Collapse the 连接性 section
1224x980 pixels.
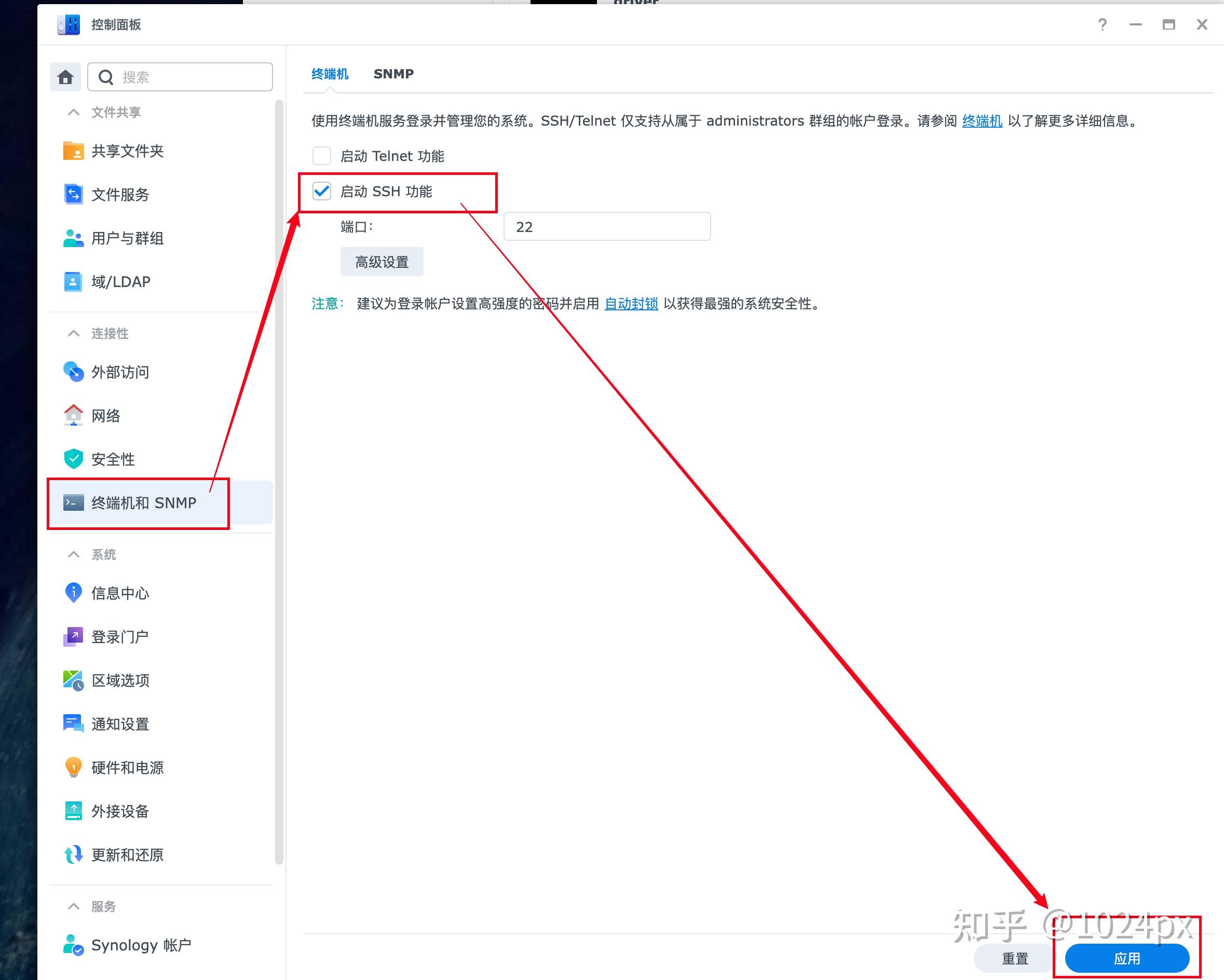(73, 333)
